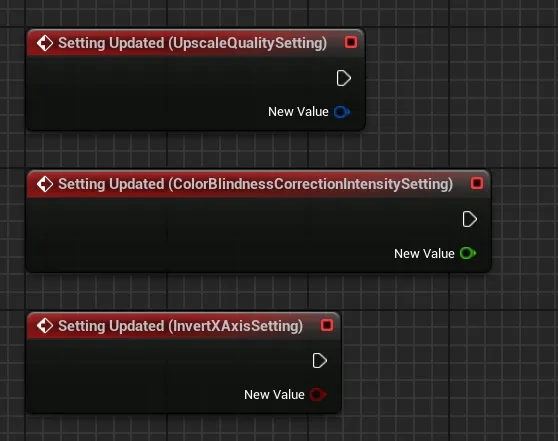This screenshot has height=441, width=558.
Task: Select the Setting Updated (UpscaleQualitySetting) title bar
Action: click(x=196, y=43)
